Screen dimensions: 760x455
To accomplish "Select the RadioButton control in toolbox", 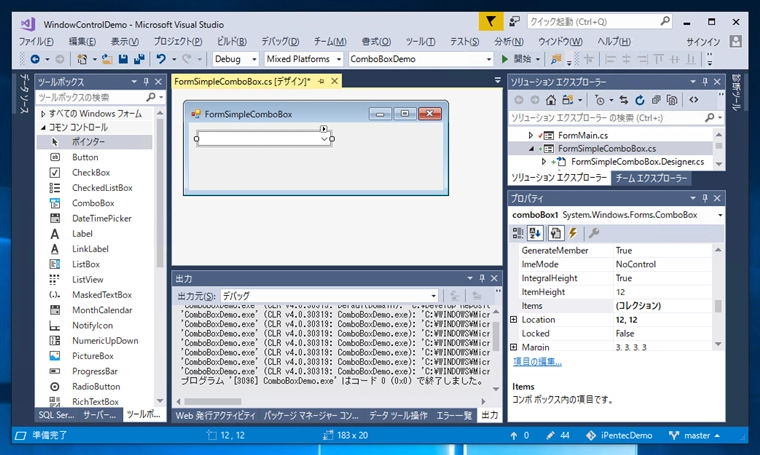I will coord(96,386).
